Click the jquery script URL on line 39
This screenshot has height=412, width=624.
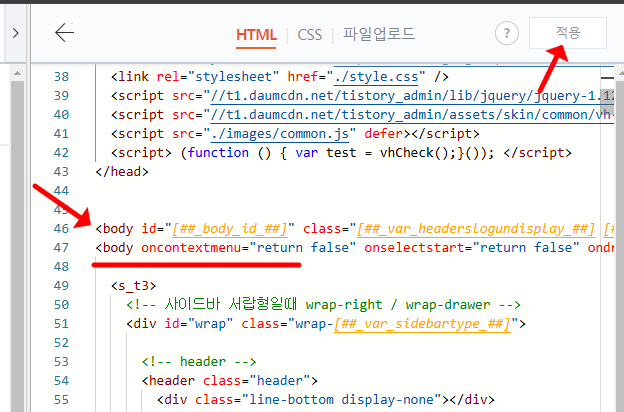pyautogui.click(x=412, y=96)
